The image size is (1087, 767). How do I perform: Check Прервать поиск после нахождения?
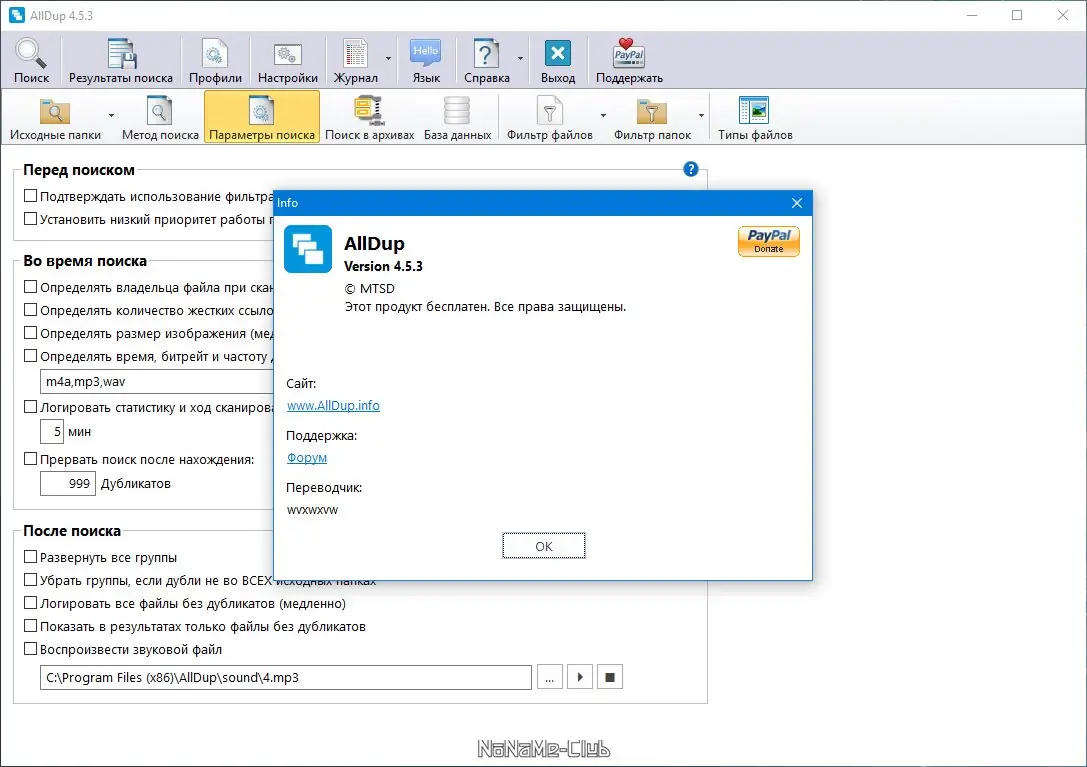[x=31, y=458]
